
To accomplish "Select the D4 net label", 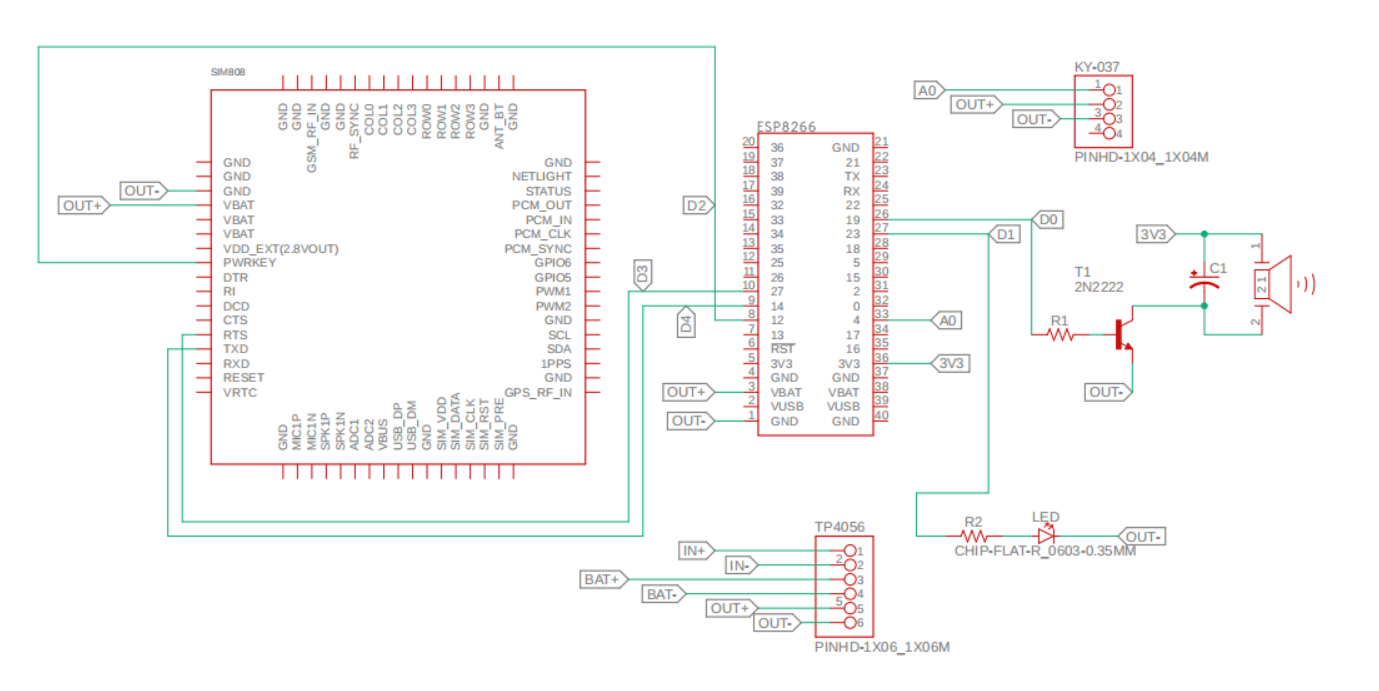I will tap(686, 322).
